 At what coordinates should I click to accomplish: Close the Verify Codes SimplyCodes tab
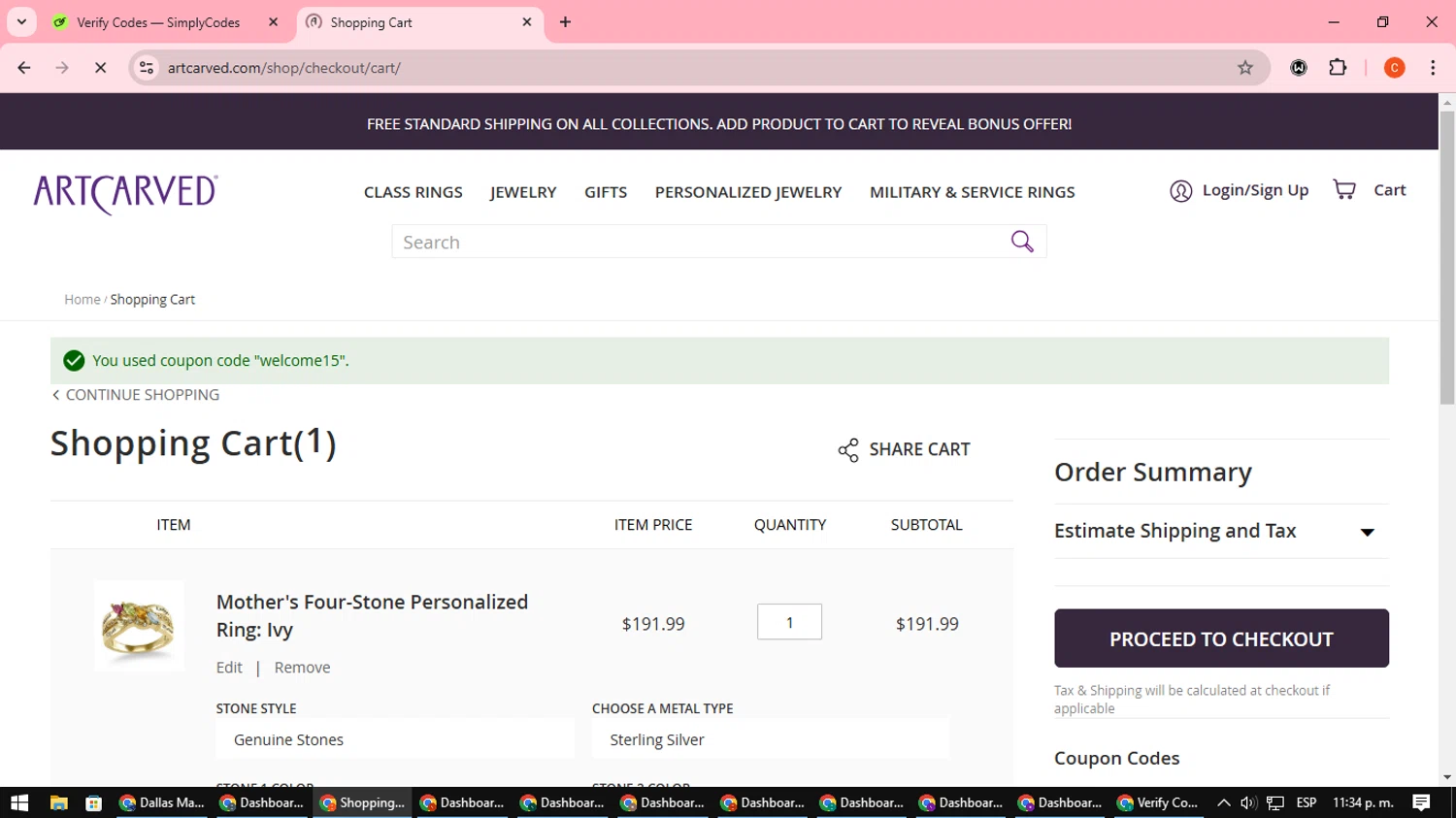coord(273,22)
